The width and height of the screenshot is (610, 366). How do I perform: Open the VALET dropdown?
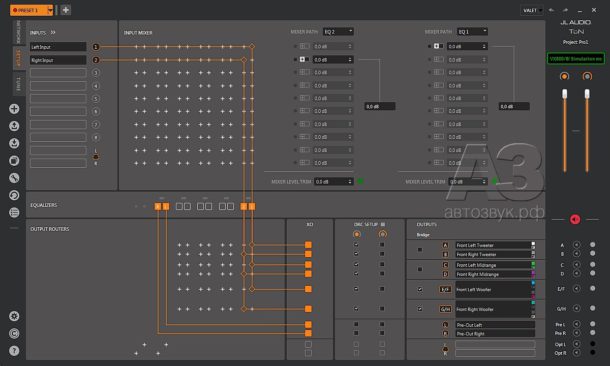click(532, 10)
